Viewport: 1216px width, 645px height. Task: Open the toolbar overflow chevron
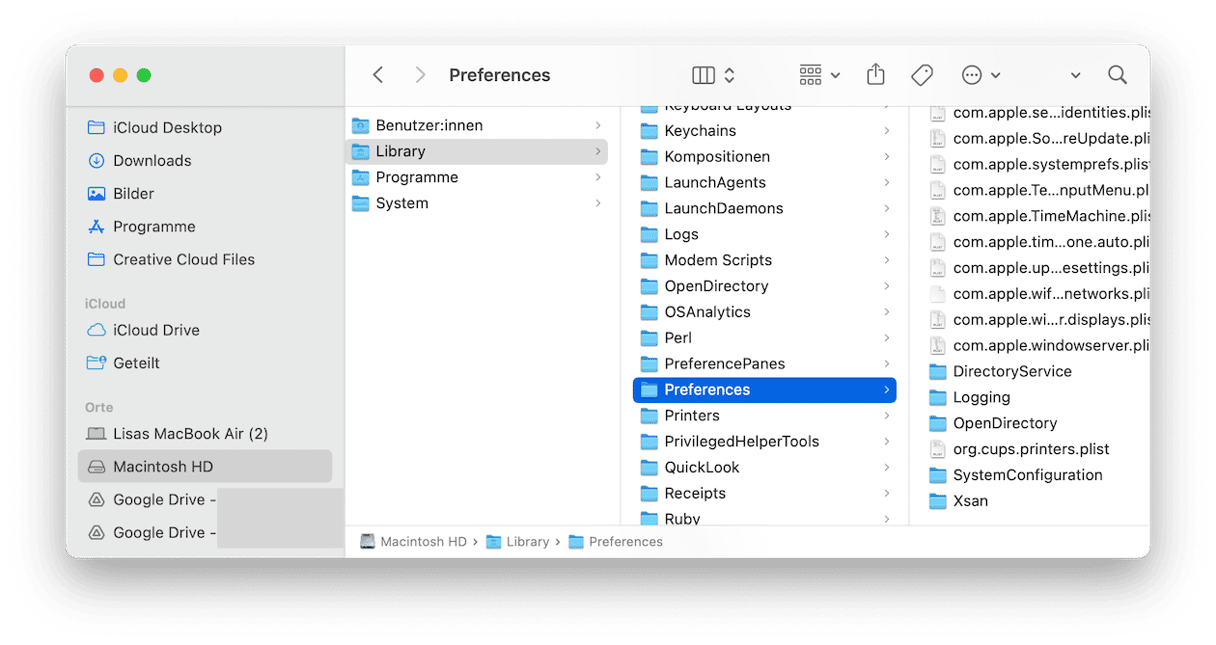pyautogui.click(x=1075, y=75)
